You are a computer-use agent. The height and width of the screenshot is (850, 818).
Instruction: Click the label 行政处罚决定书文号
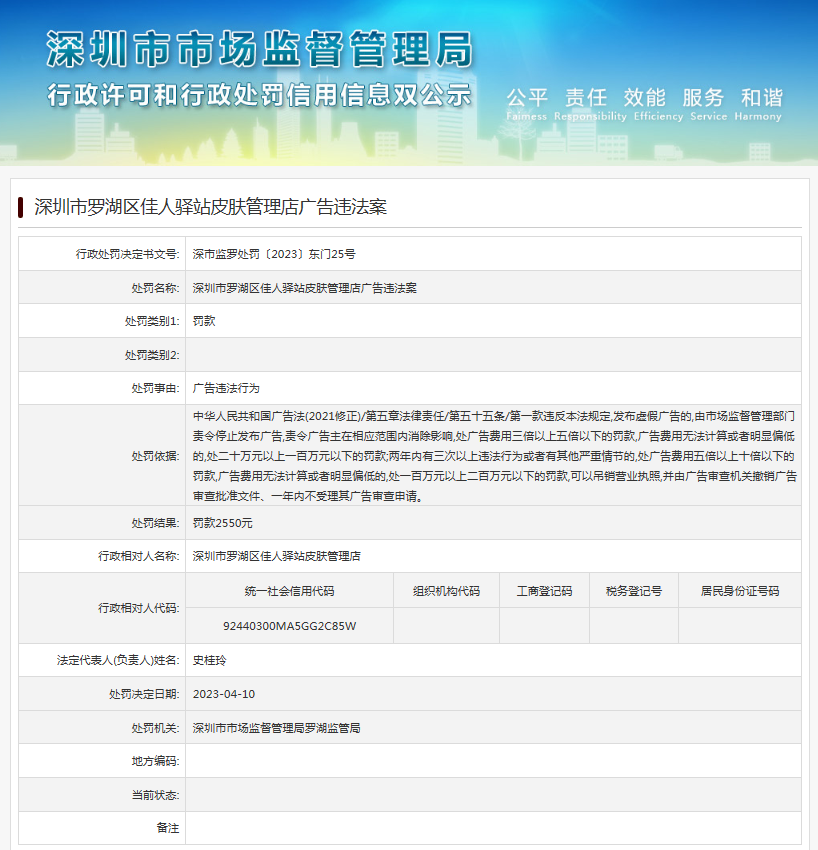point(127,254)
